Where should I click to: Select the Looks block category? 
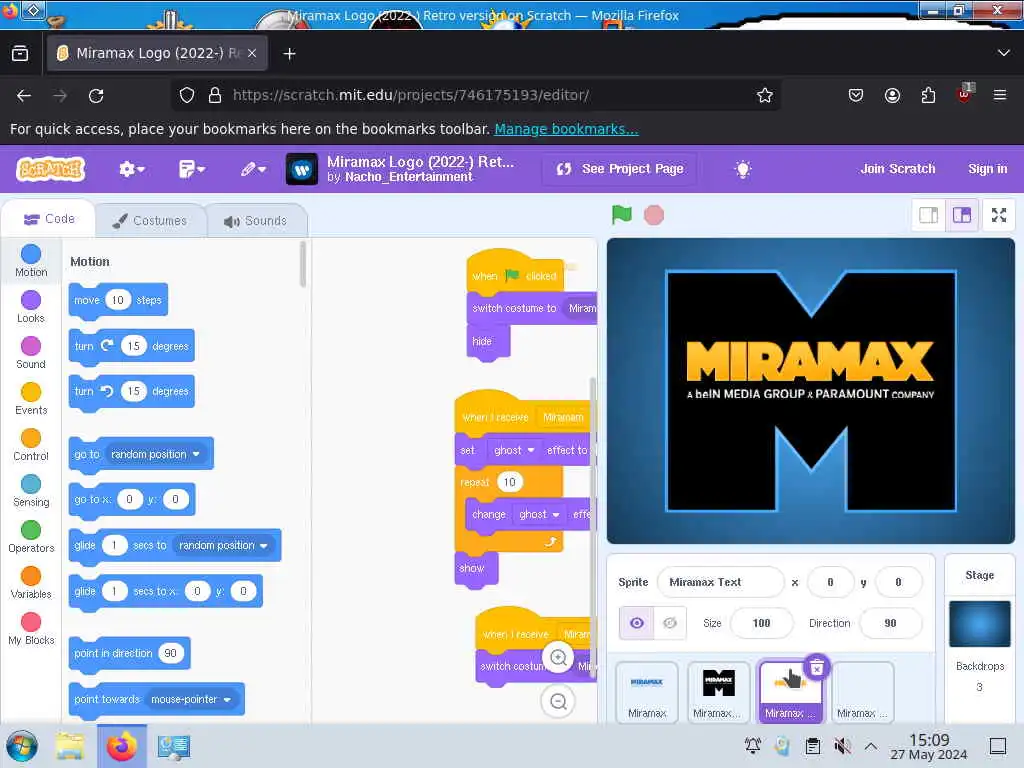[31, 306]
